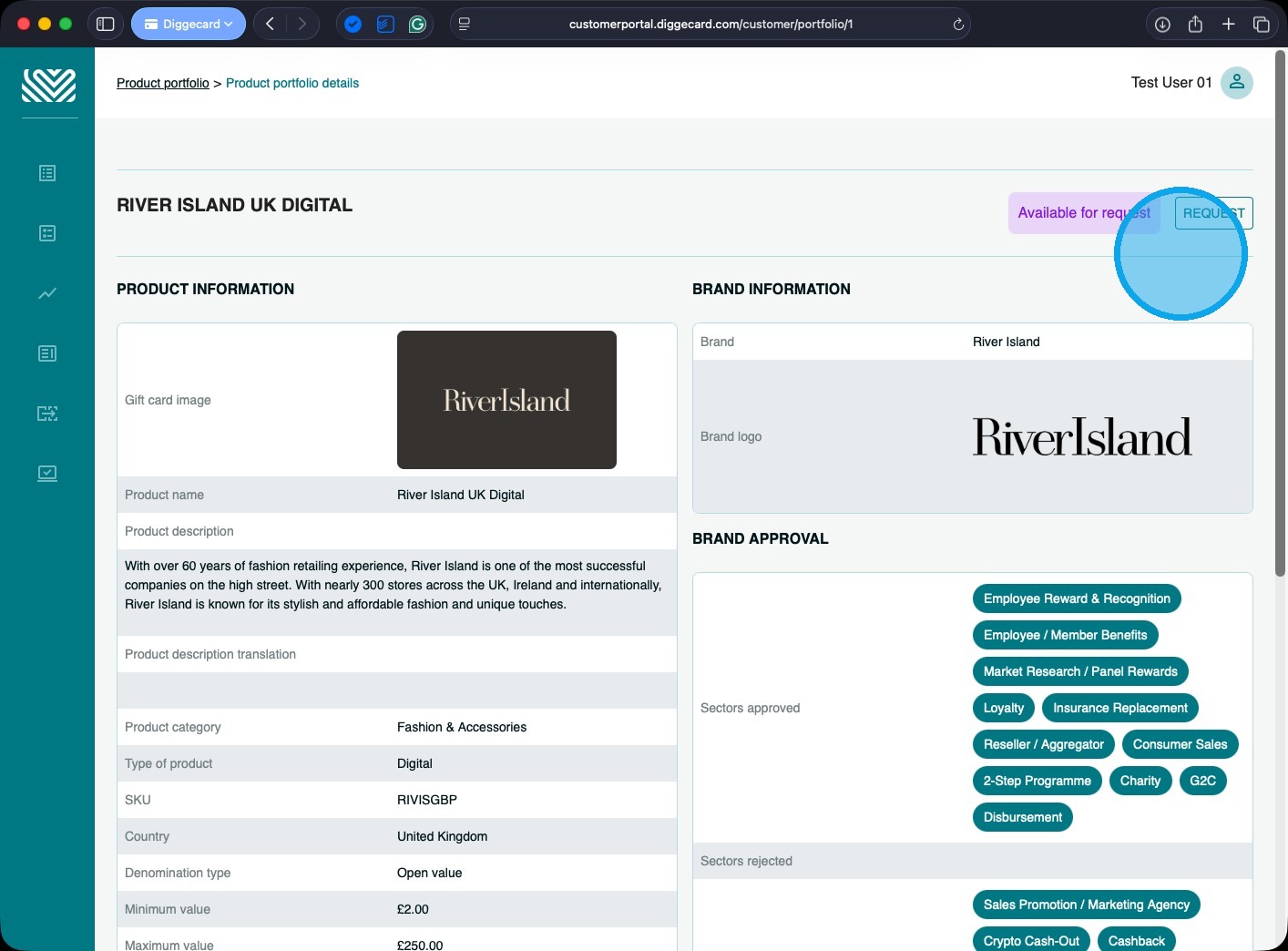
Task: Click the Brand value River Island
Action: point(1007,342)
